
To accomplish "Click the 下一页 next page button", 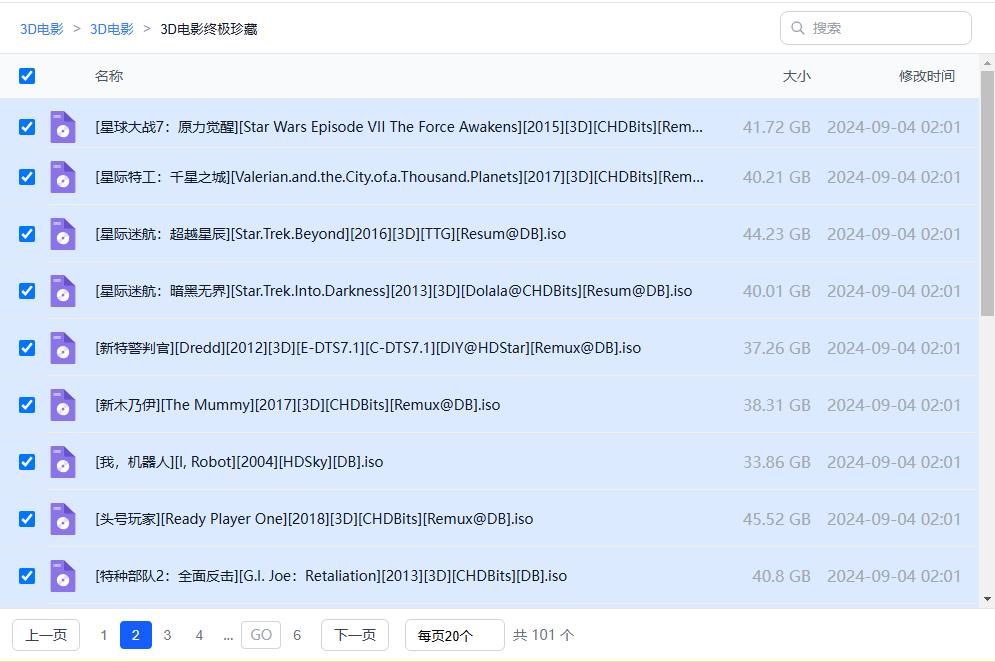I will tap(354, 635).
